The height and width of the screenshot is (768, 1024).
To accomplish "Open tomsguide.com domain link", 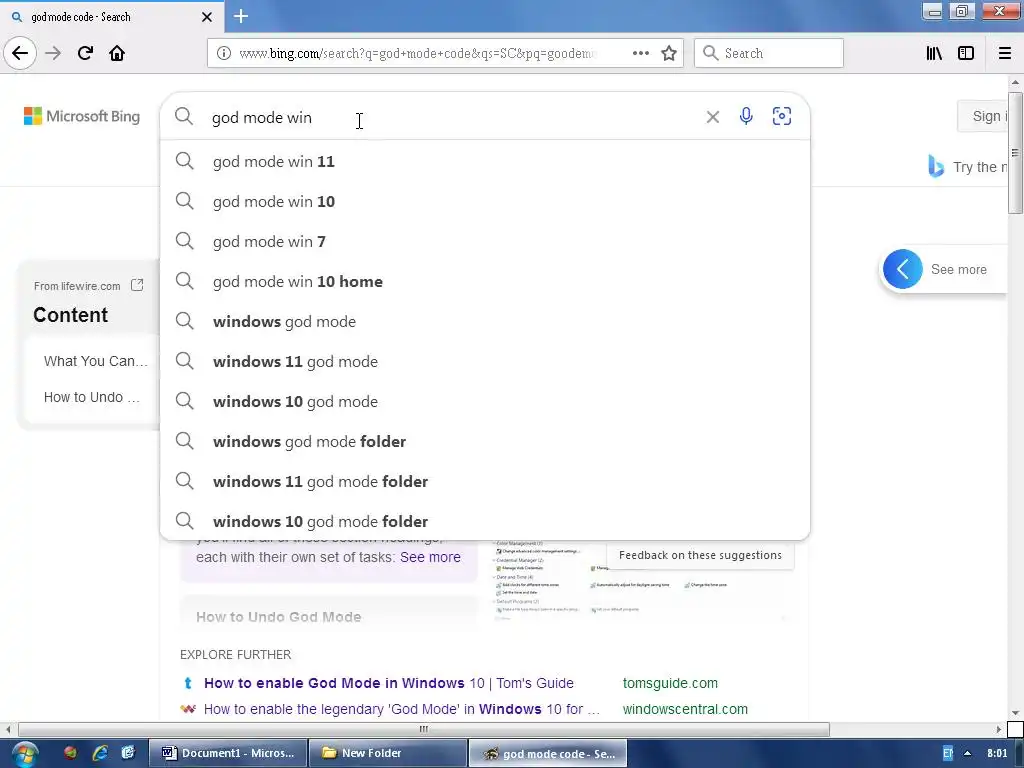I will (x=670, y=683).
